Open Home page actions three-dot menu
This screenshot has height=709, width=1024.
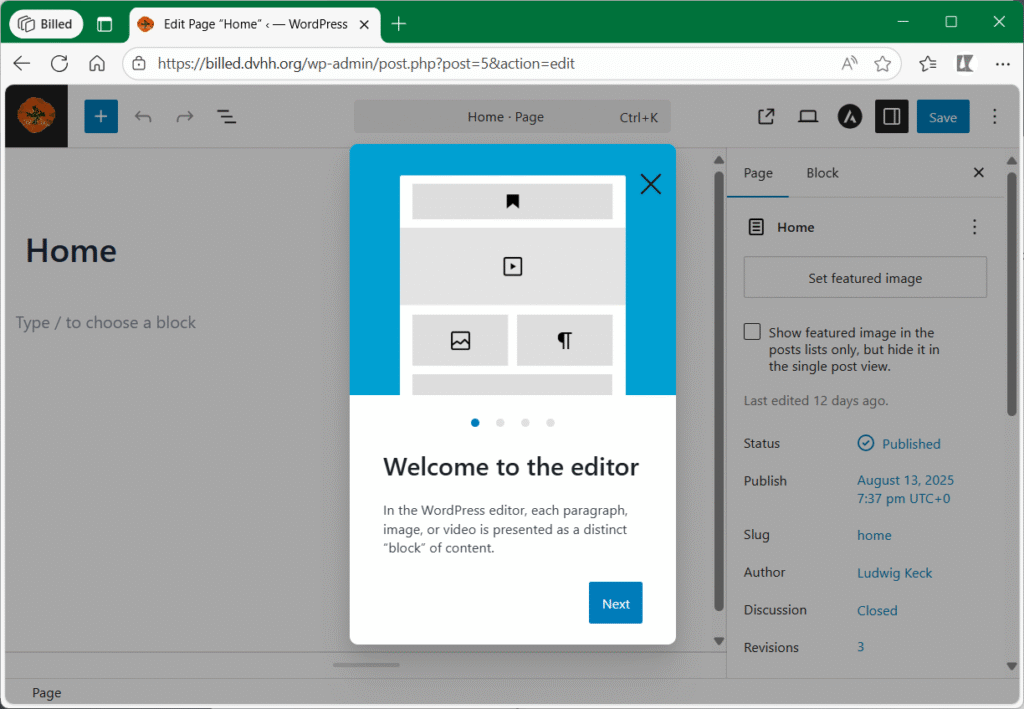click(974, 227)
